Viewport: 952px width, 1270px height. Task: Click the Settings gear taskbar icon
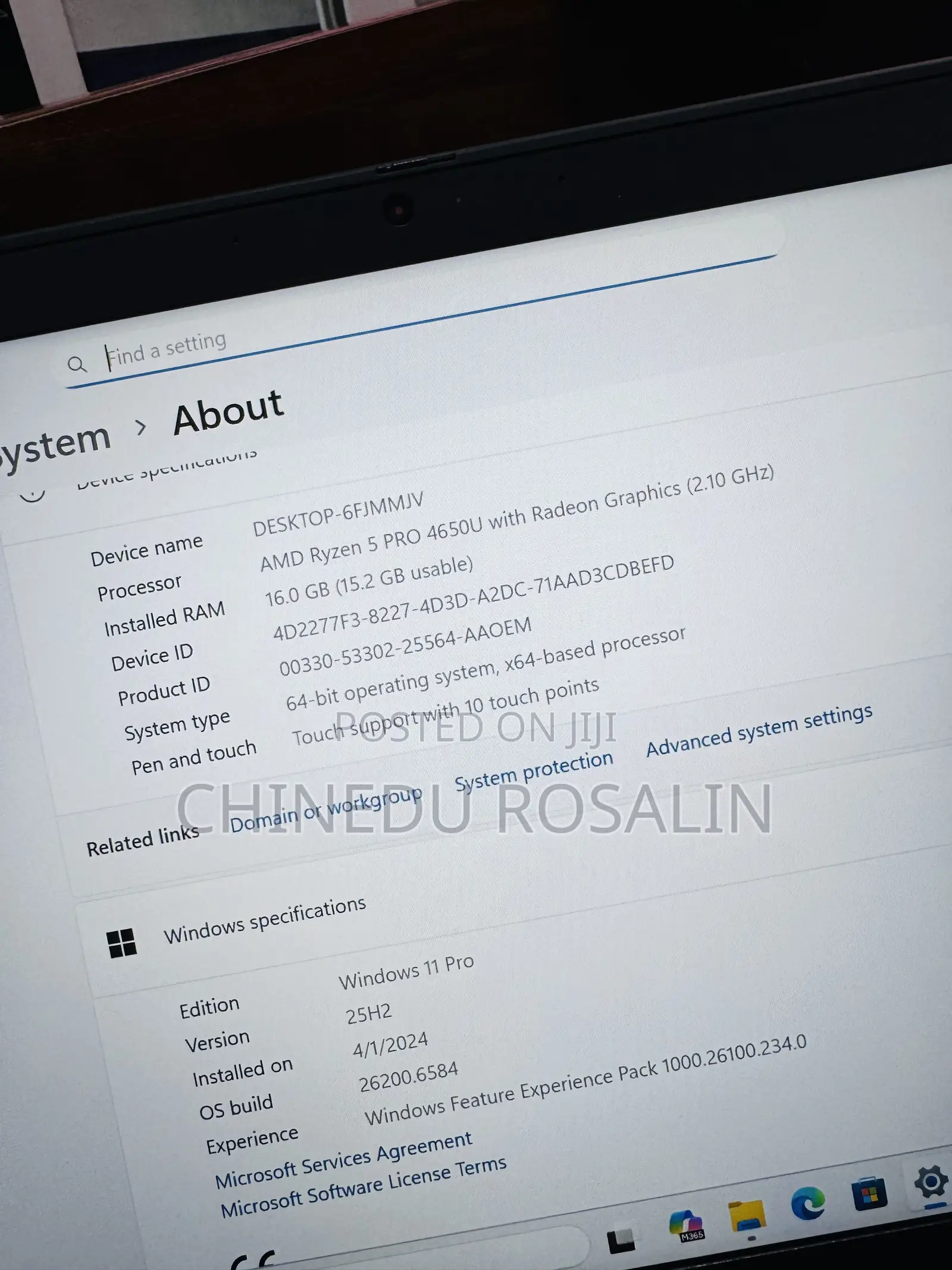[931, 1181]
